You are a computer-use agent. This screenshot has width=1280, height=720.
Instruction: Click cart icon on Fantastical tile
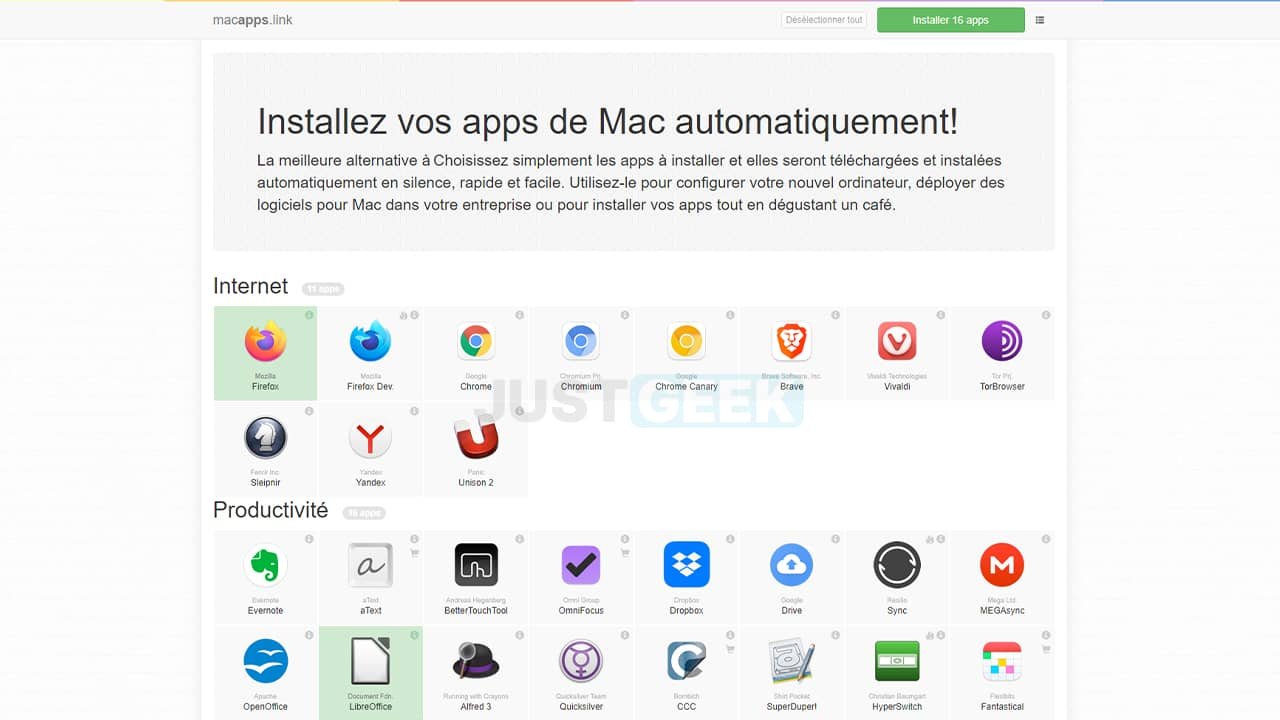coord(1046,649)
